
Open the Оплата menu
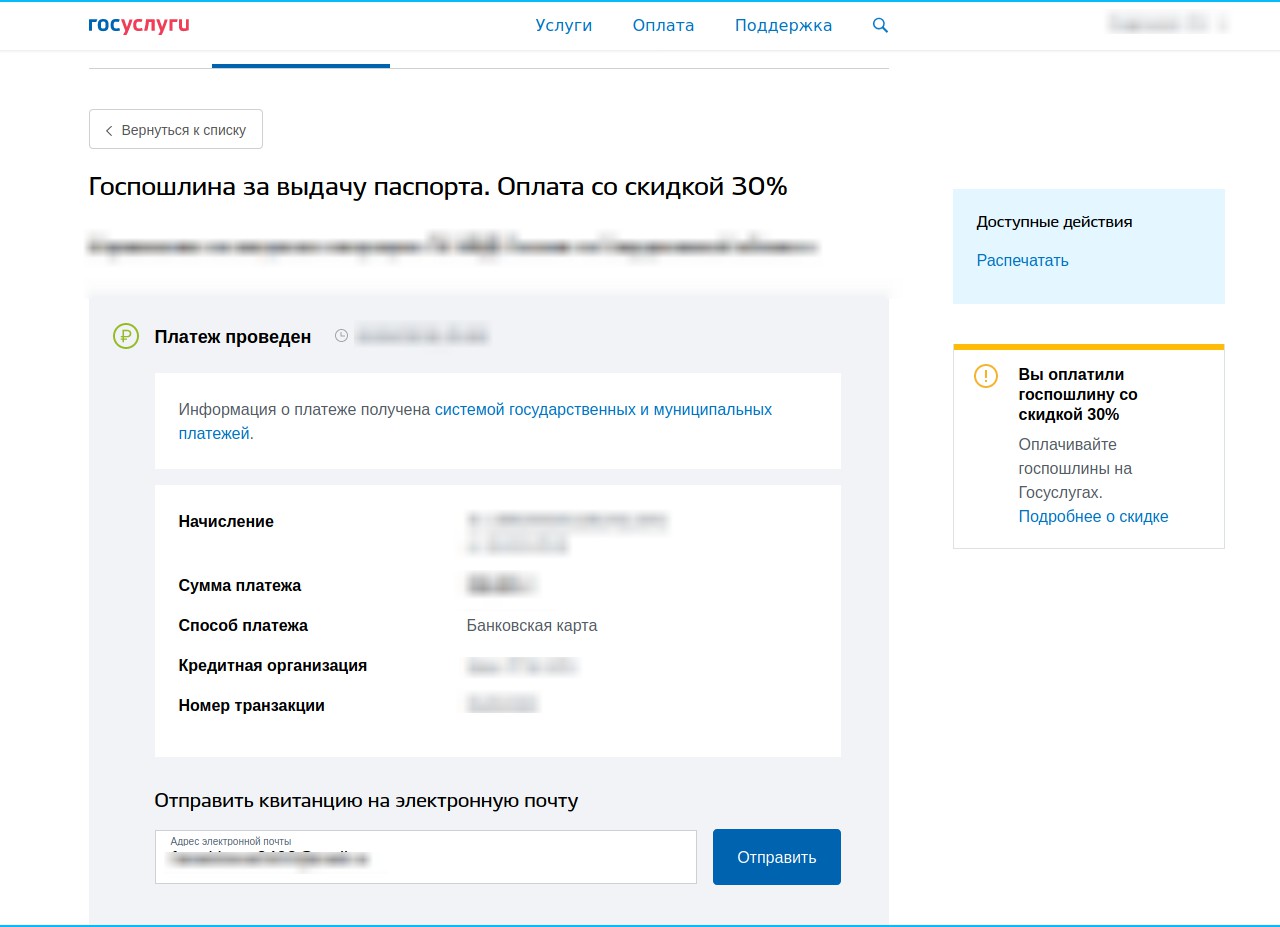pyautogui.click(x=663, y=26)
